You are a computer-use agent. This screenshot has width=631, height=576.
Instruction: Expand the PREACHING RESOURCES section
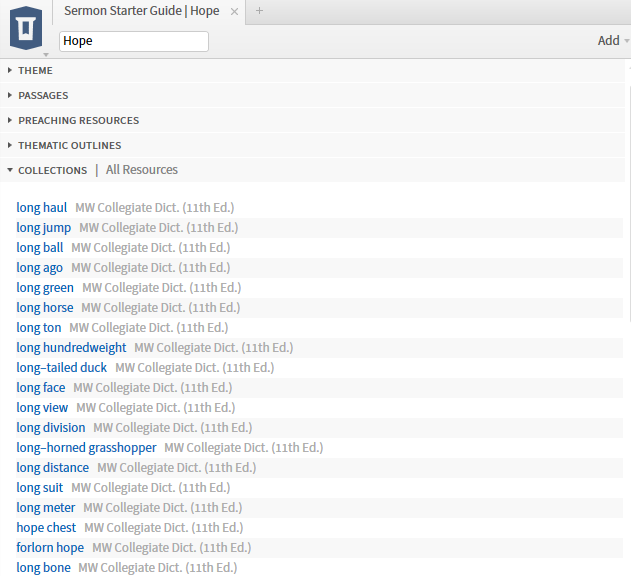click(x=78, y=120)
